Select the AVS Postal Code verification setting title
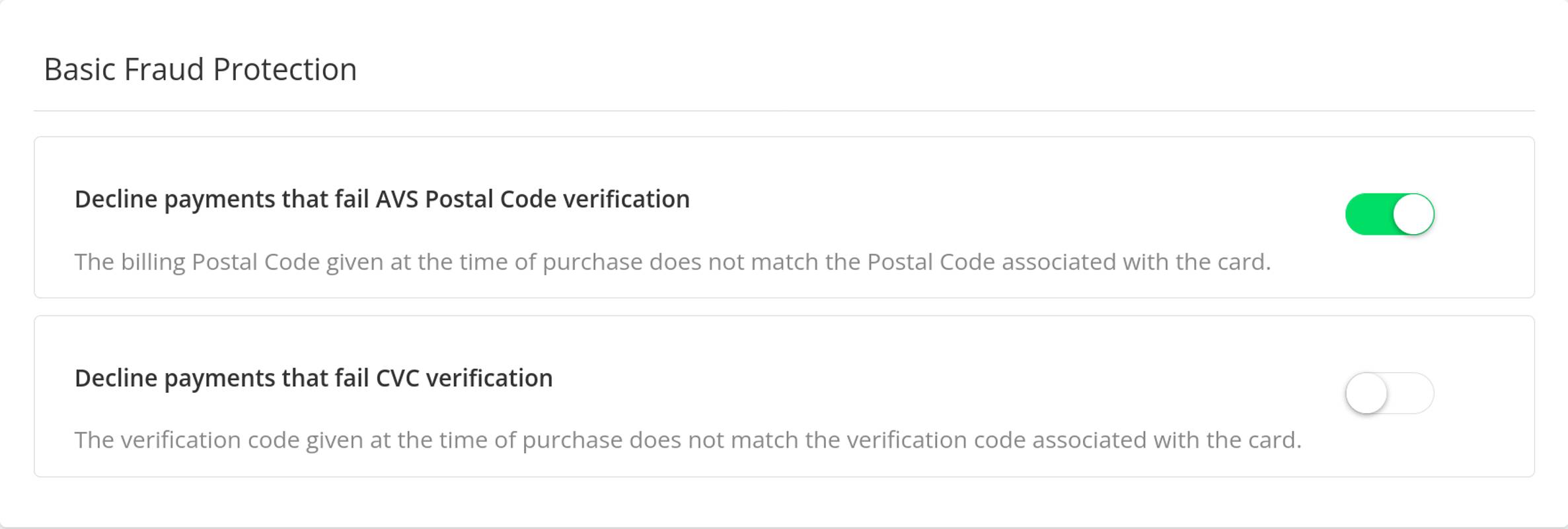The height and width of the screenshot is (529, 1568). point(383,199)
